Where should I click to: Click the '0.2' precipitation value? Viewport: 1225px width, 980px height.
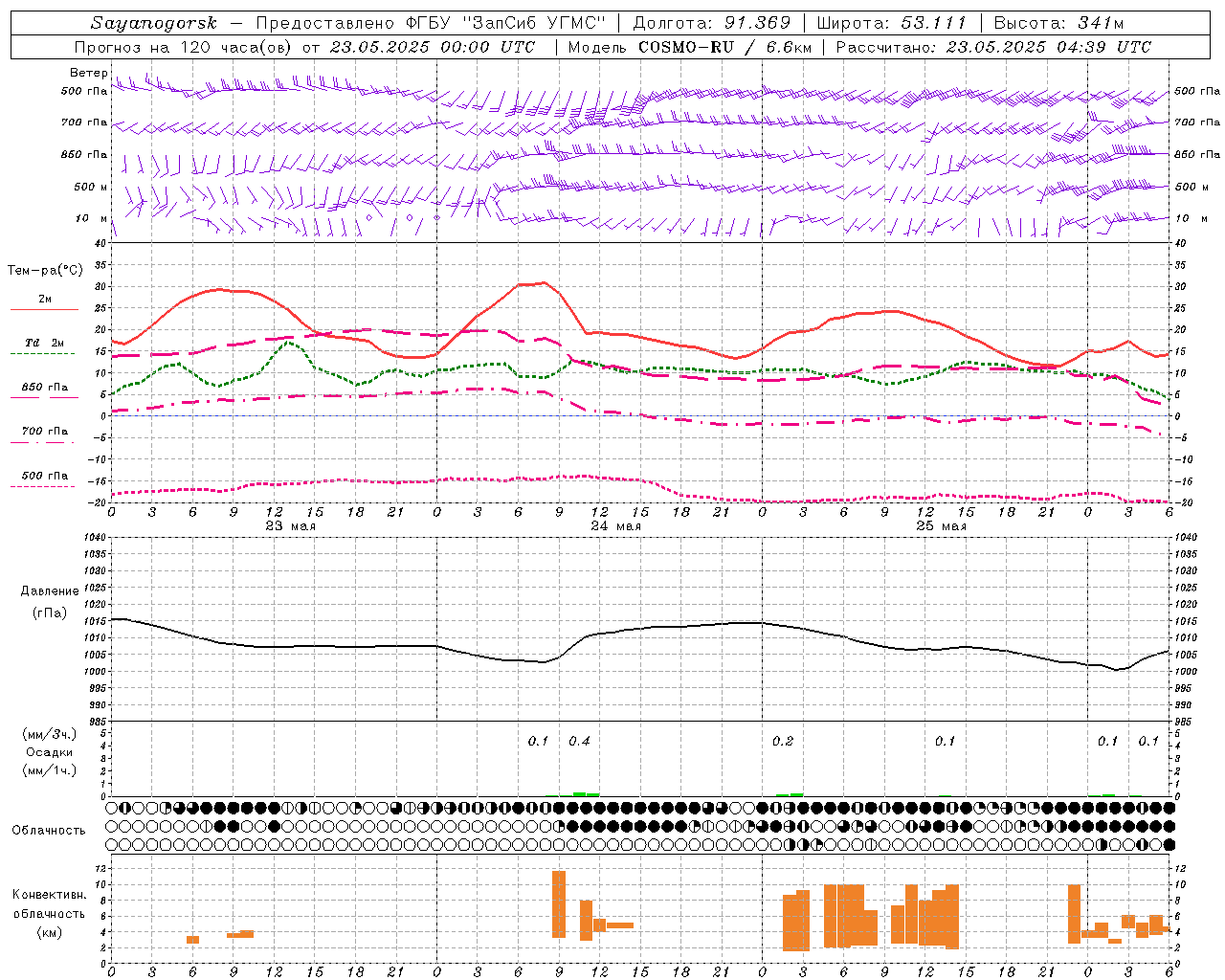click(x=783, y=742)
